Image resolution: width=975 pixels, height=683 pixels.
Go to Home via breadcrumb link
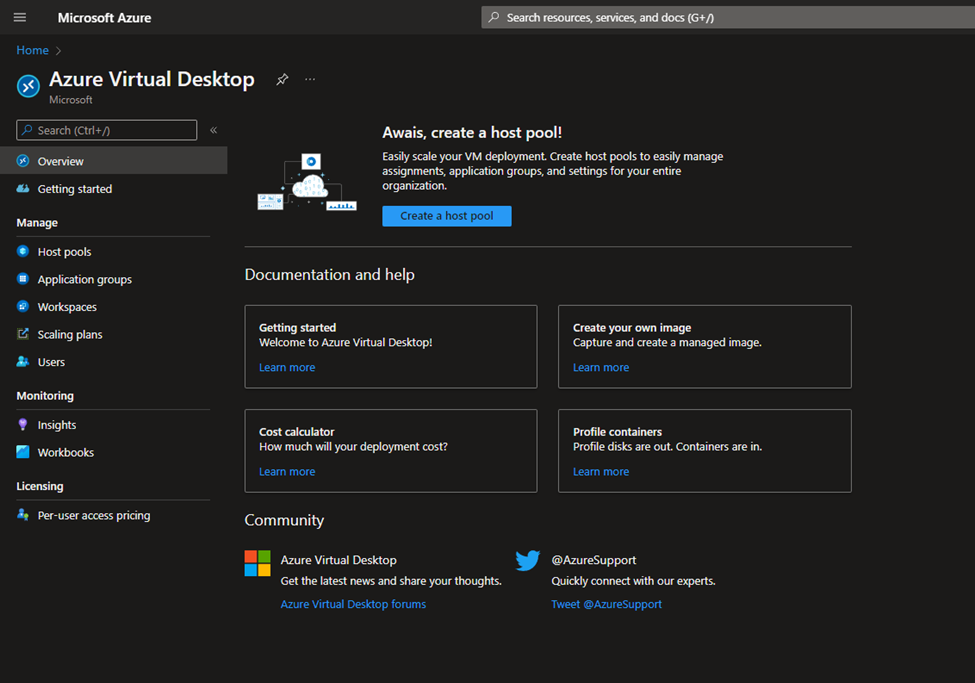[x=32, y=50]
